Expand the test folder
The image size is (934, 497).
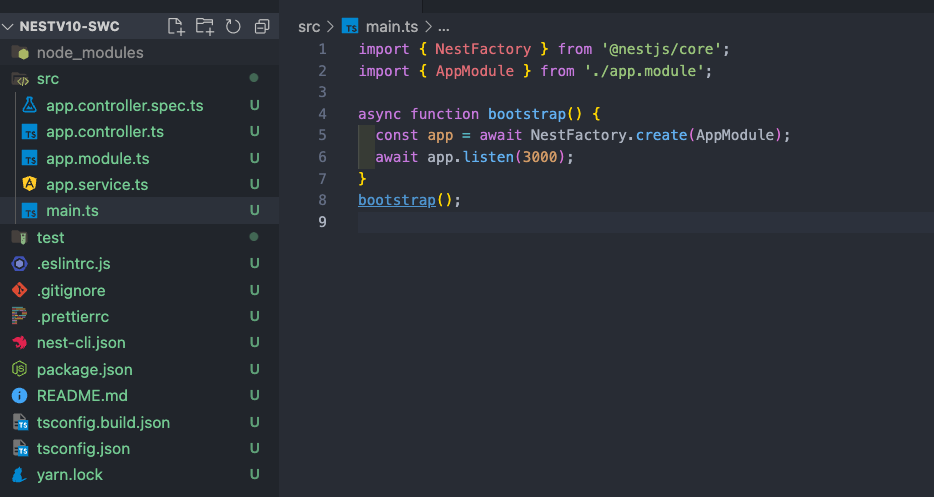click(x=139, y=237)
